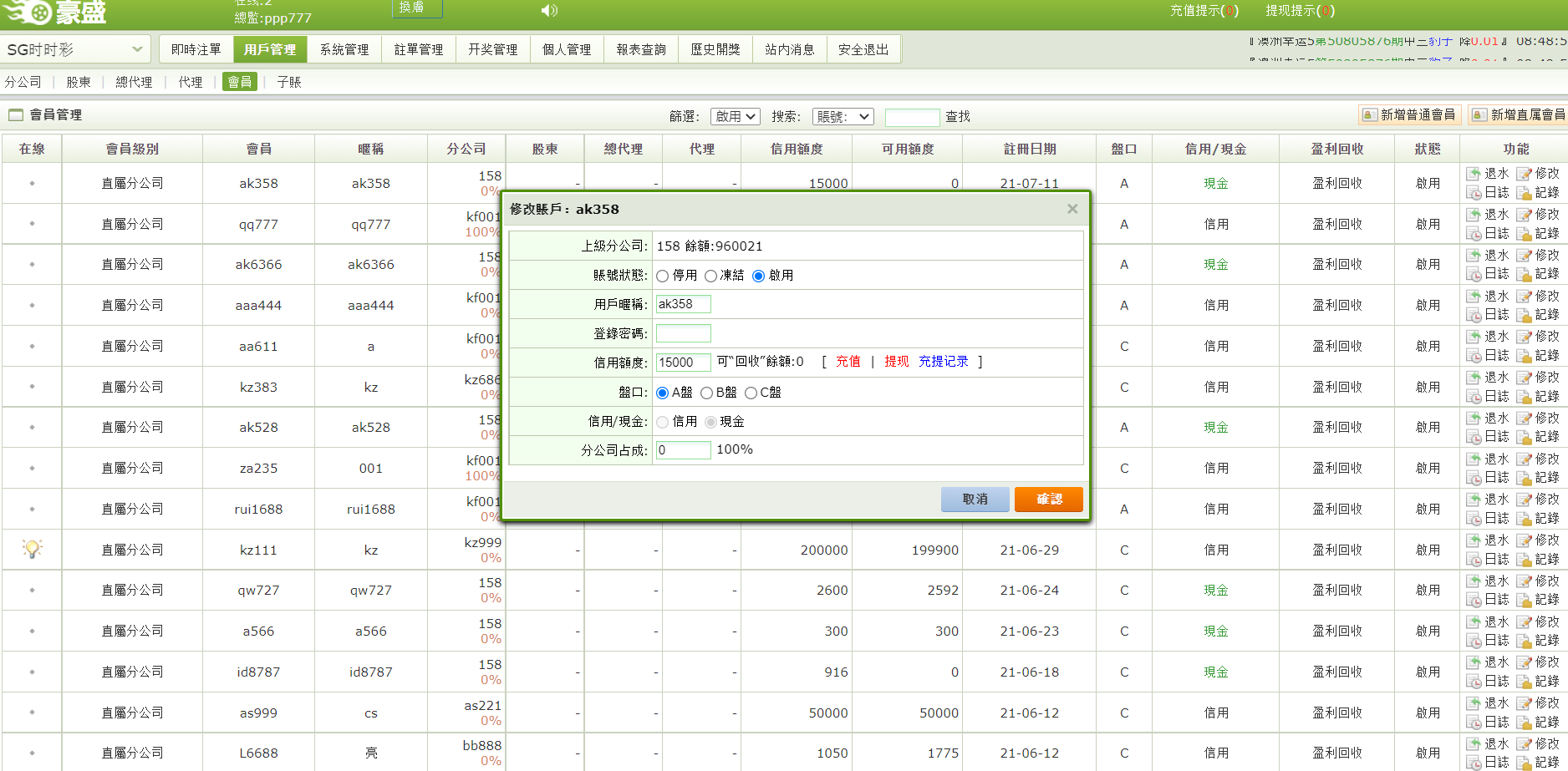The image size is (1568, 771).
Task: Open the 報表查詢 menu
Action: tap(641, 49)
